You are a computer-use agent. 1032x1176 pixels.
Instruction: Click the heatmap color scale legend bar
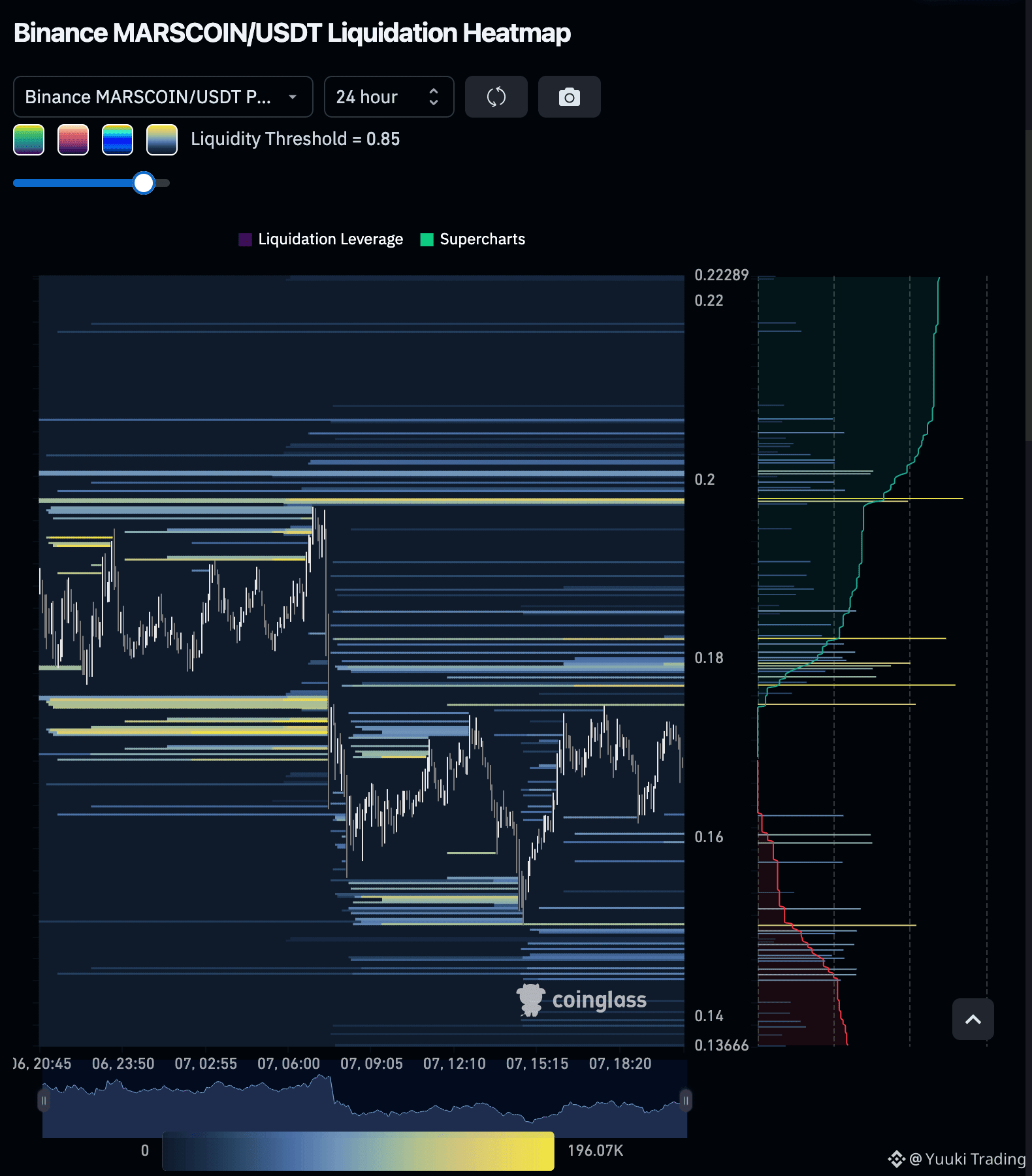click(358, 1151)
